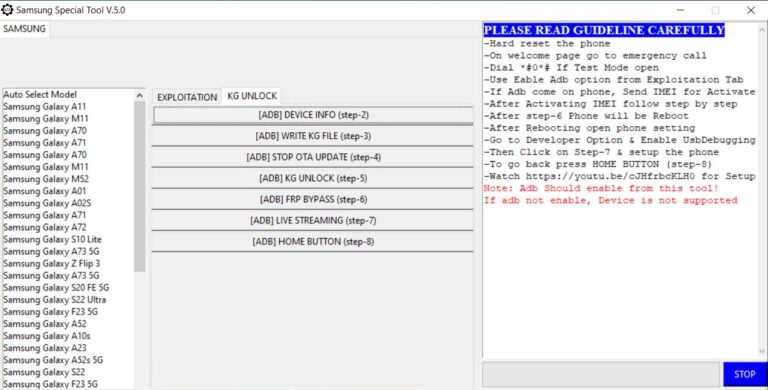
Task: Run [ADB] DEVICE INFO (step-2)
Action: tap(313, 115)
